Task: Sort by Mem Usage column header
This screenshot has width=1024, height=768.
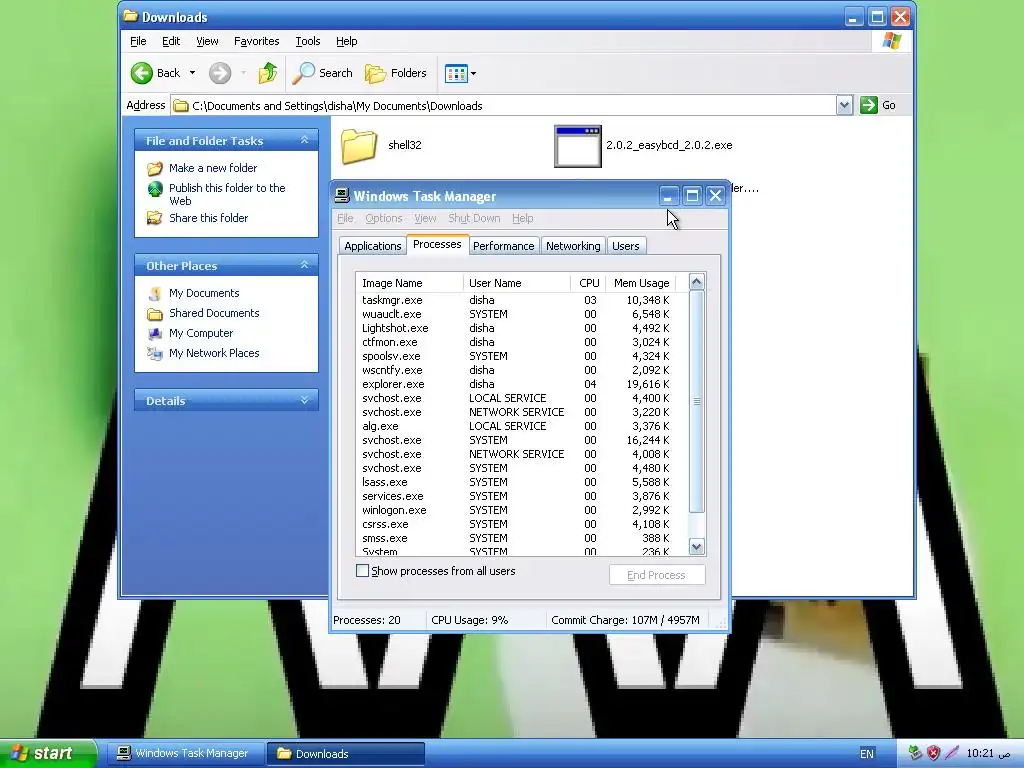Action: pos(641,283)
